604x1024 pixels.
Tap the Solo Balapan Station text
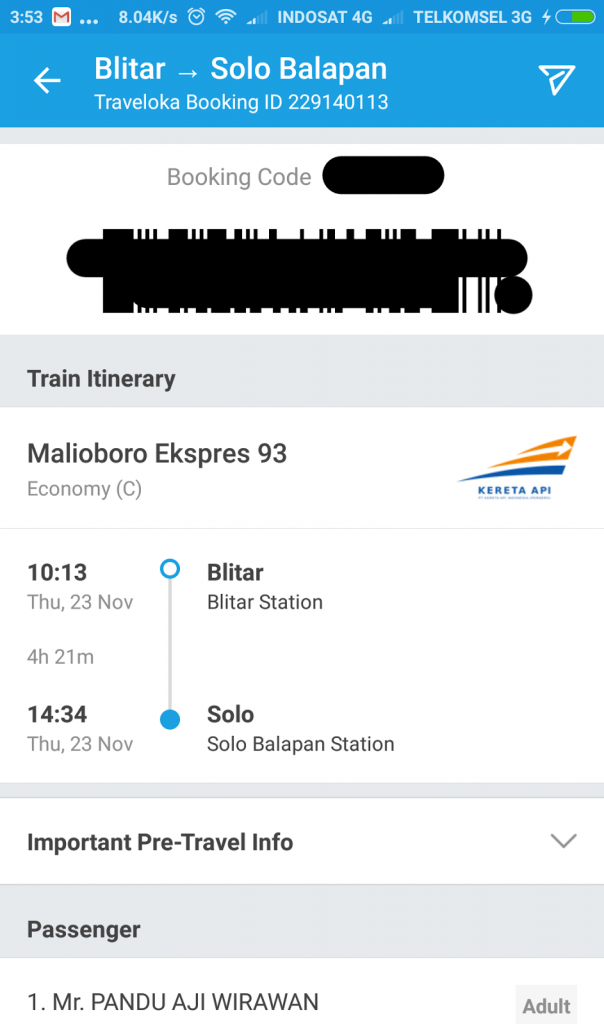click(300, 744)
